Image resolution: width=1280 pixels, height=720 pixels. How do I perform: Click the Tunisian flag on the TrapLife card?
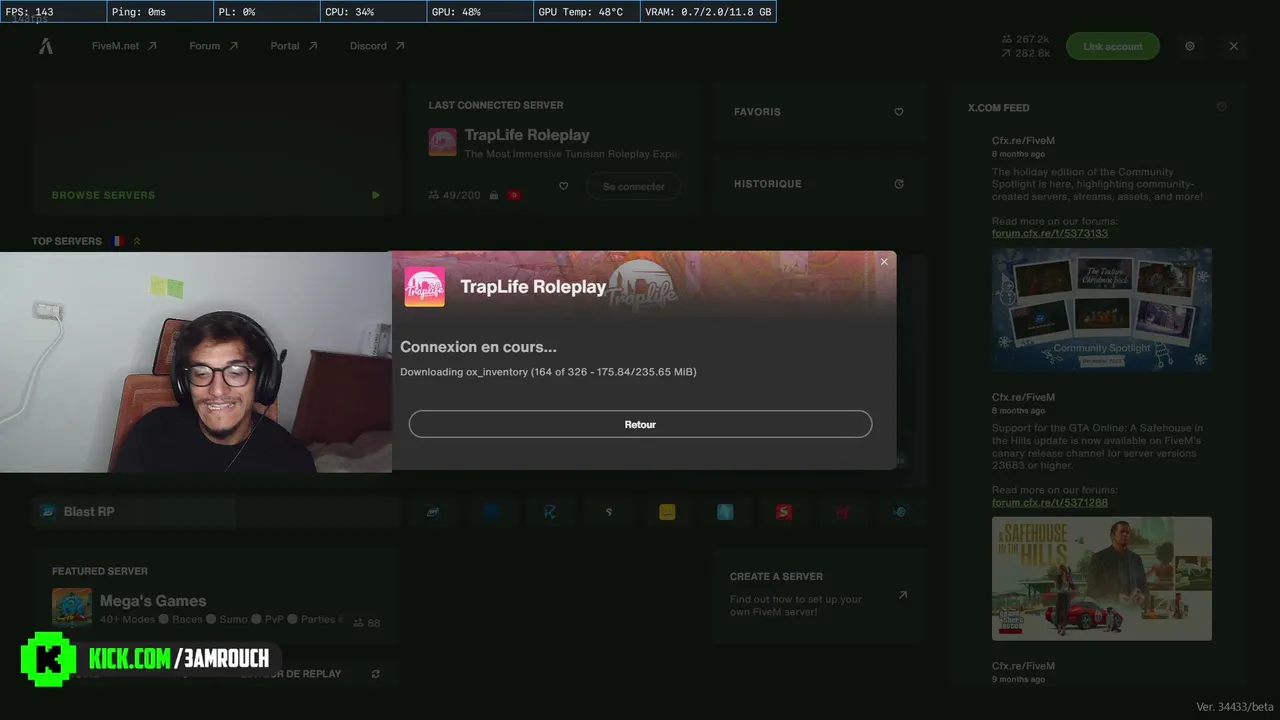514,195
